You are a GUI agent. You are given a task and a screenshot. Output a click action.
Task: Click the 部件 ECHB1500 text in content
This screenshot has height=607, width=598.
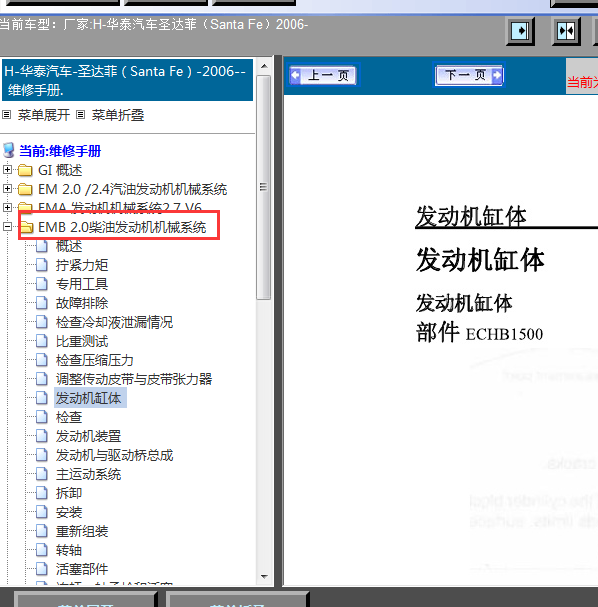click(x=480, y=333)
